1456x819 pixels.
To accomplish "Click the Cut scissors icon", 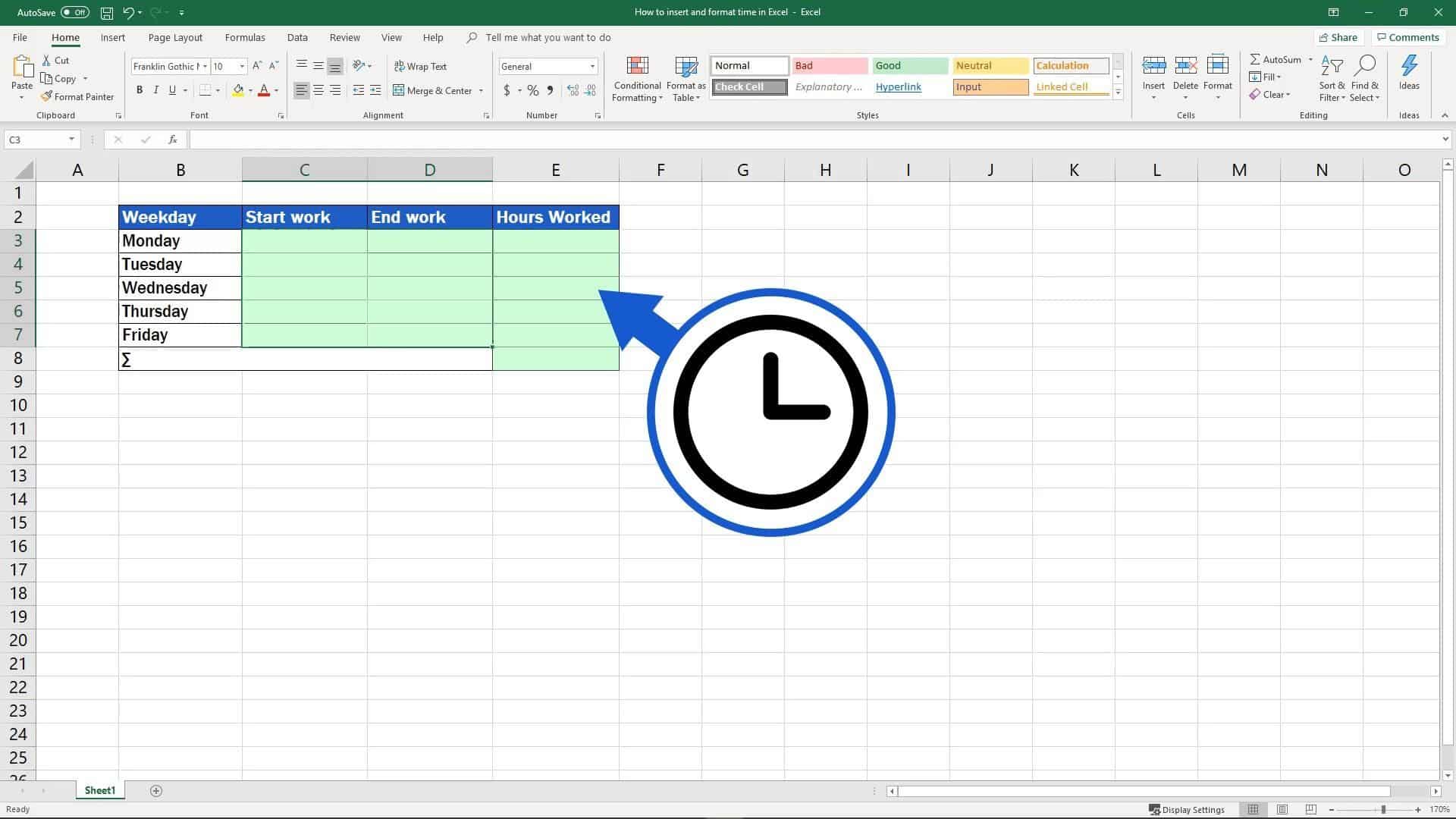I will point(47,61).
